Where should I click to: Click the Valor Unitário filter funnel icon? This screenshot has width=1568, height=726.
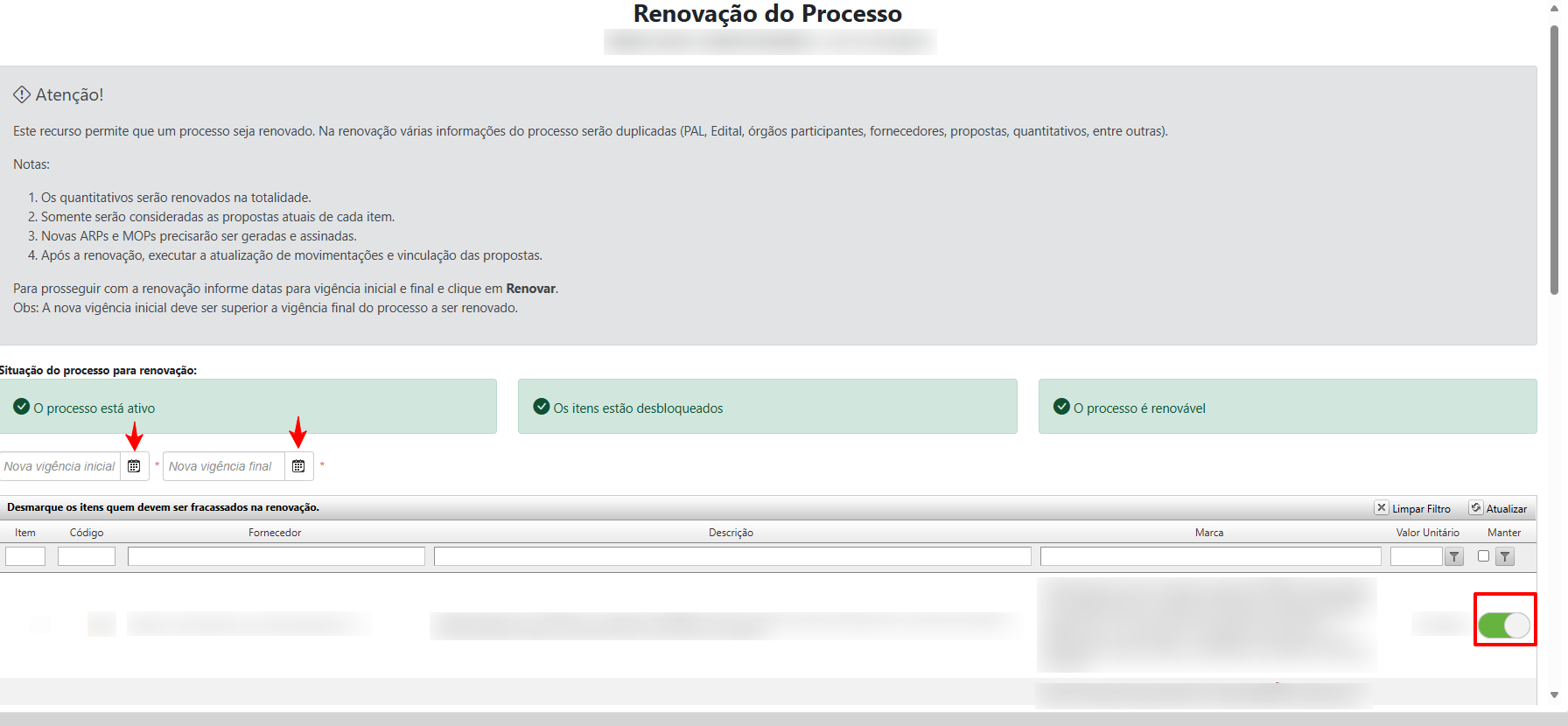point(1453,556)
